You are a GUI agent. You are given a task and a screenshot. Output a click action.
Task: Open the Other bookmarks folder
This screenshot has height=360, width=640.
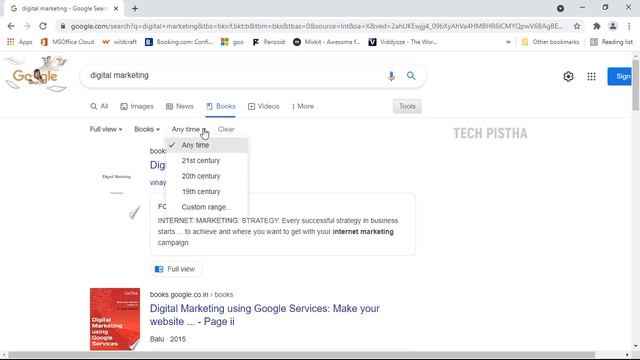[550, 42]
